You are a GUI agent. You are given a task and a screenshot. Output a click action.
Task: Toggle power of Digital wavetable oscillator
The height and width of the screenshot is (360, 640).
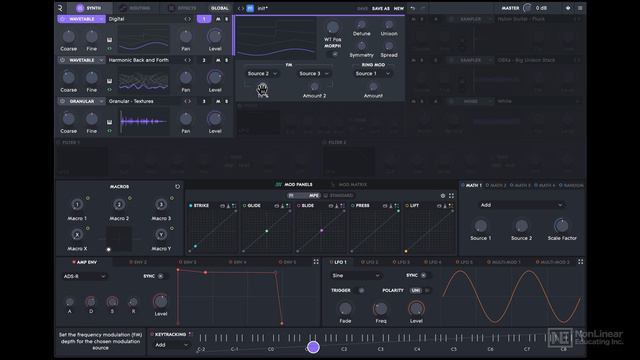point(62,19)
